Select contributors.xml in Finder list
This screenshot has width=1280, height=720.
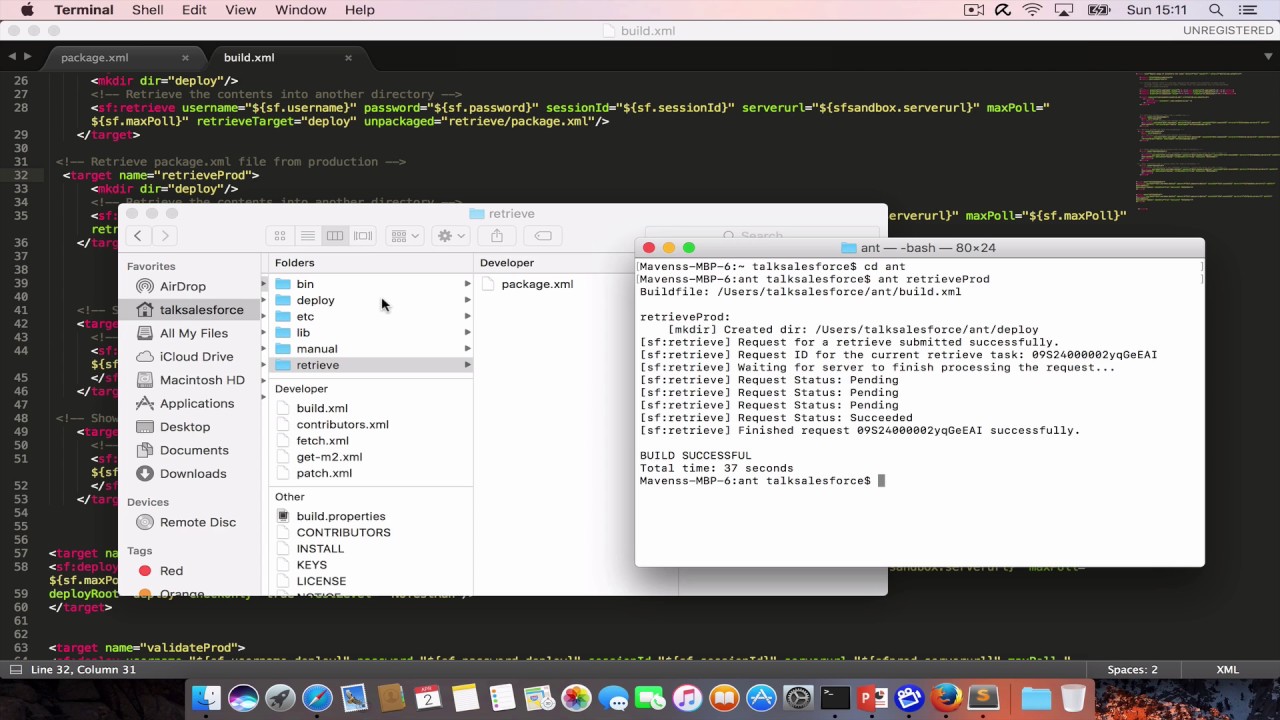click(x=342, y=424)
